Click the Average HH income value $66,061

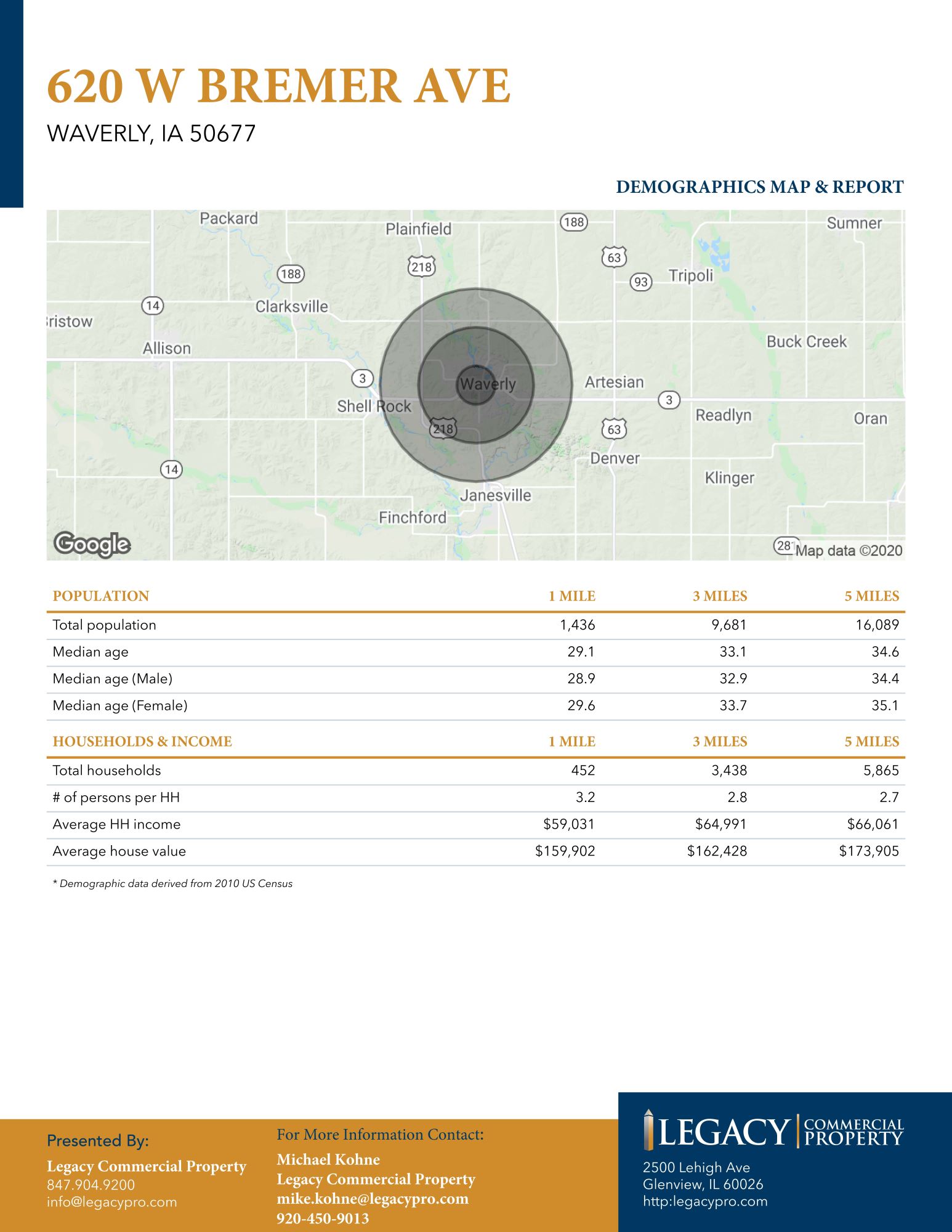click(x=873, y=824)
